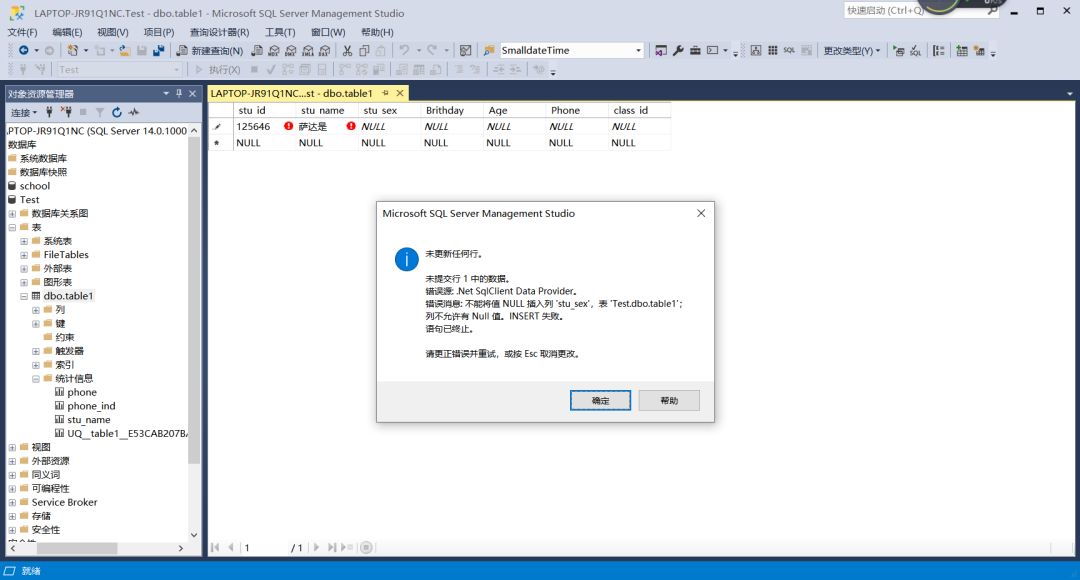Screen dimensions: 1080x580
Task: Open the 更改类型(Y) dropdown
Action: (x=852, y=50)
